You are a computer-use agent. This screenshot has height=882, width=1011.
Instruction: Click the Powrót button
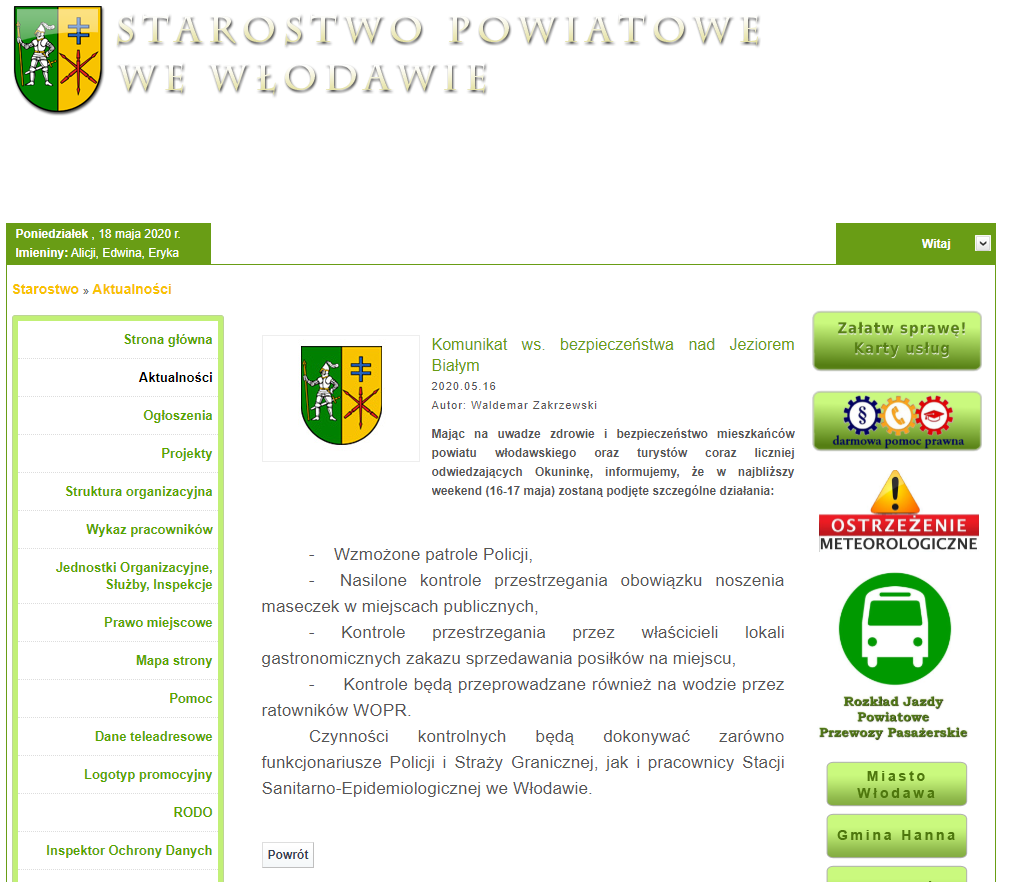(288, 855)
